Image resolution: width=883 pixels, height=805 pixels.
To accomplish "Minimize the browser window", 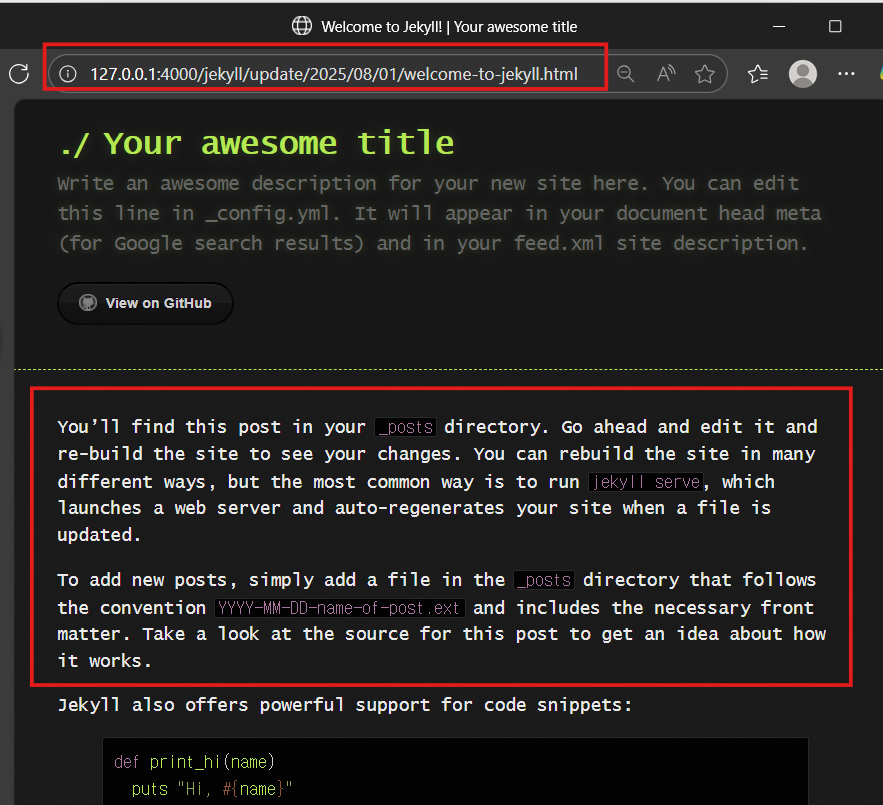I will tap(779, 26).
